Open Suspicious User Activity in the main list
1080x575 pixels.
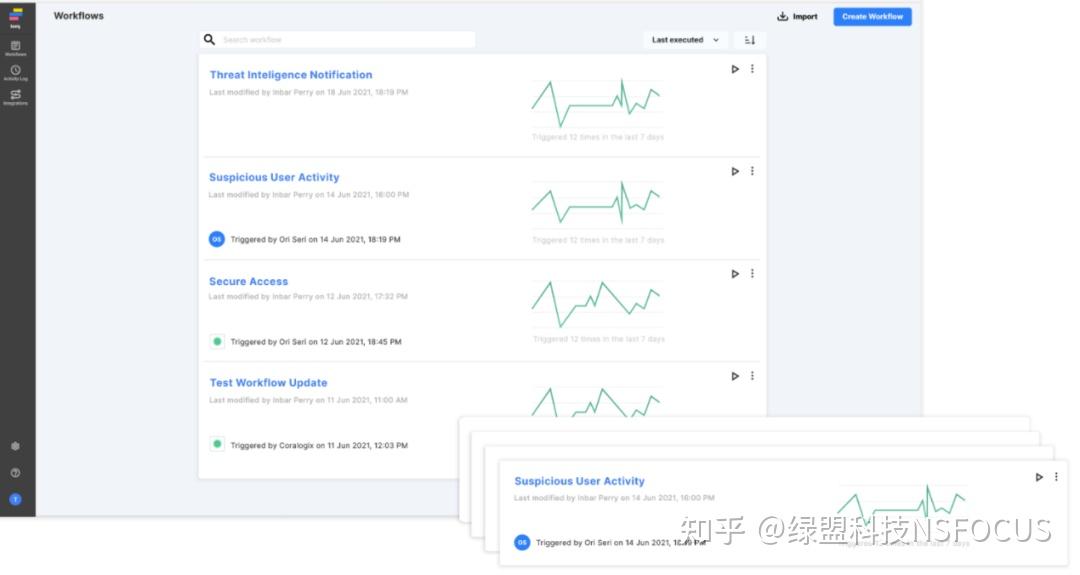point(274,177)
